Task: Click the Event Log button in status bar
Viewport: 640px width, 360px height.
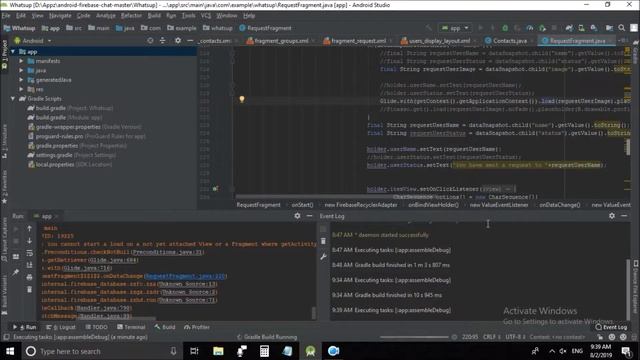Action: (611, 327)
